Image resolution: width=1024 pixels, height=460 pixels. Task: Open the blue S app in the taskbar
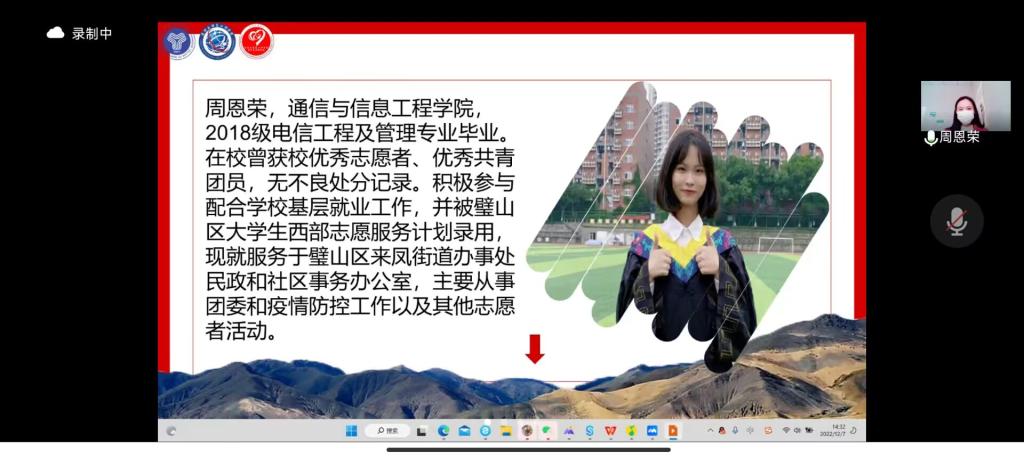point(589,431)
